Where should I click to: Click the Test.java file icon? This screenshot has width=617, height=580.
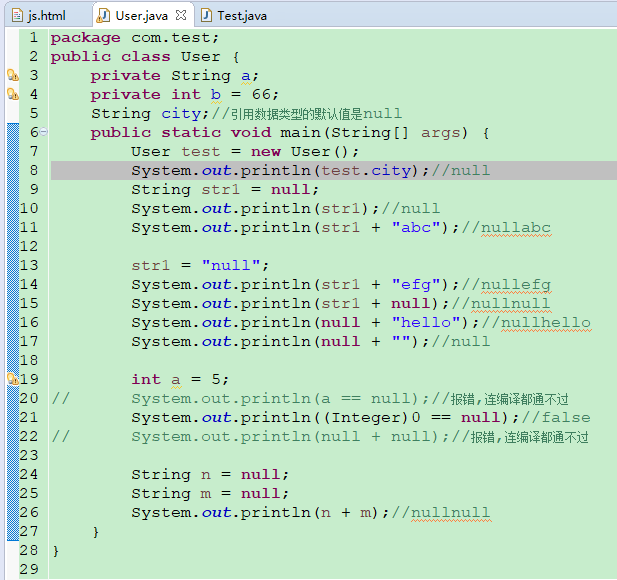click(x=206, y=16)
